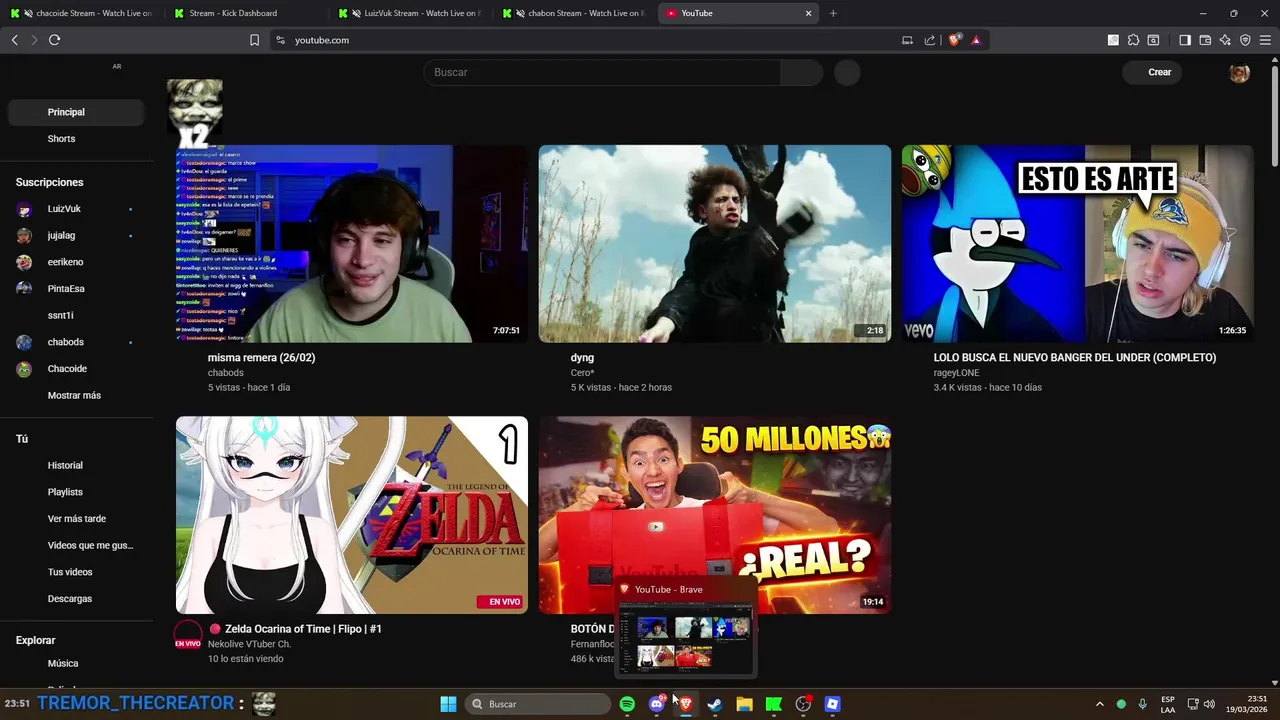Open LuizVuk subscription channel
This screenshot has width=1280, height=720.
click(x=76, y=209)
